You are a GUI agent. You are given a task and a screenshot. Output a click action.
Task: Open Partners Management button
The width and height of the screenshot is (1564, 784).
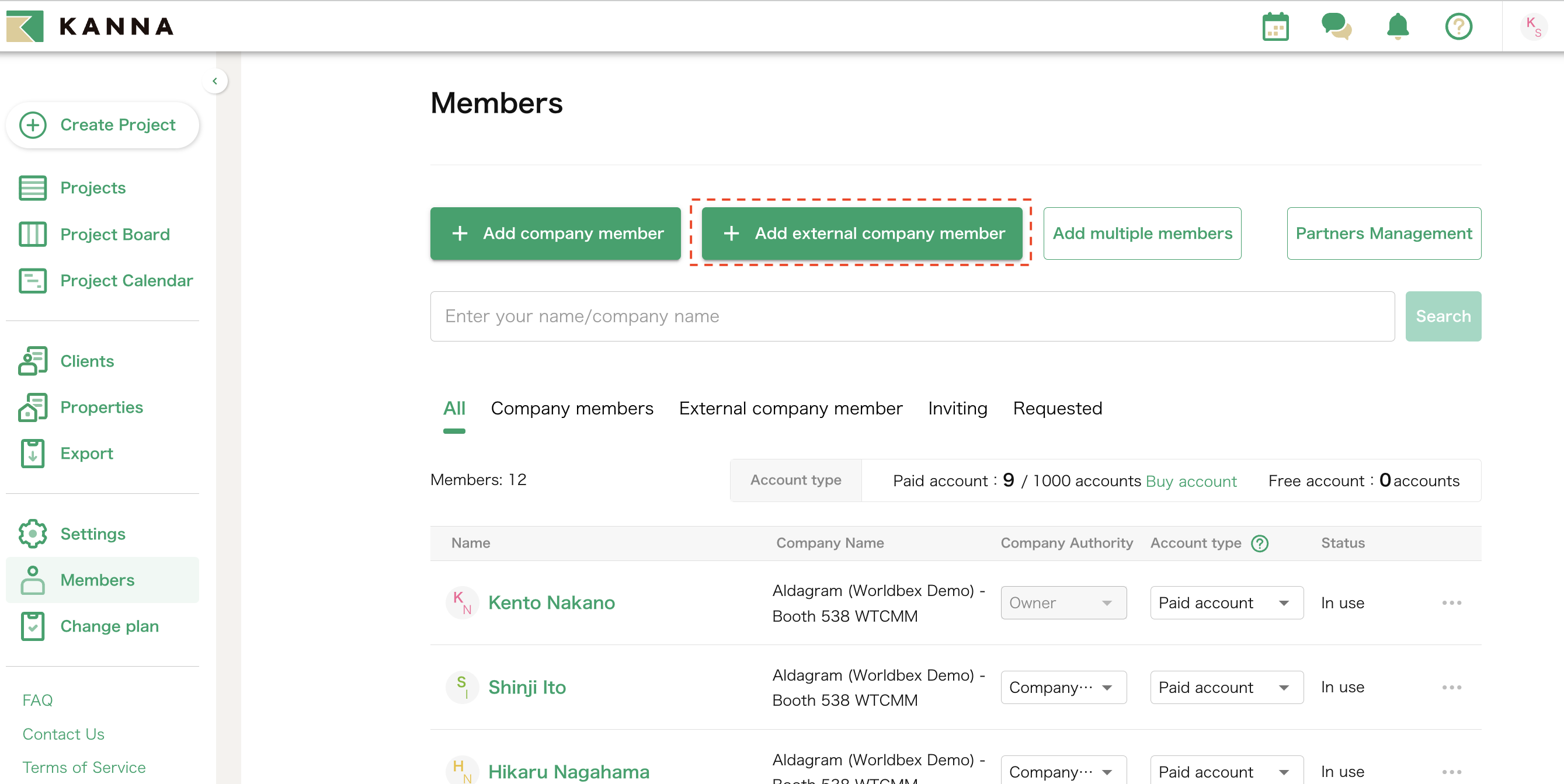point(1384,234)
